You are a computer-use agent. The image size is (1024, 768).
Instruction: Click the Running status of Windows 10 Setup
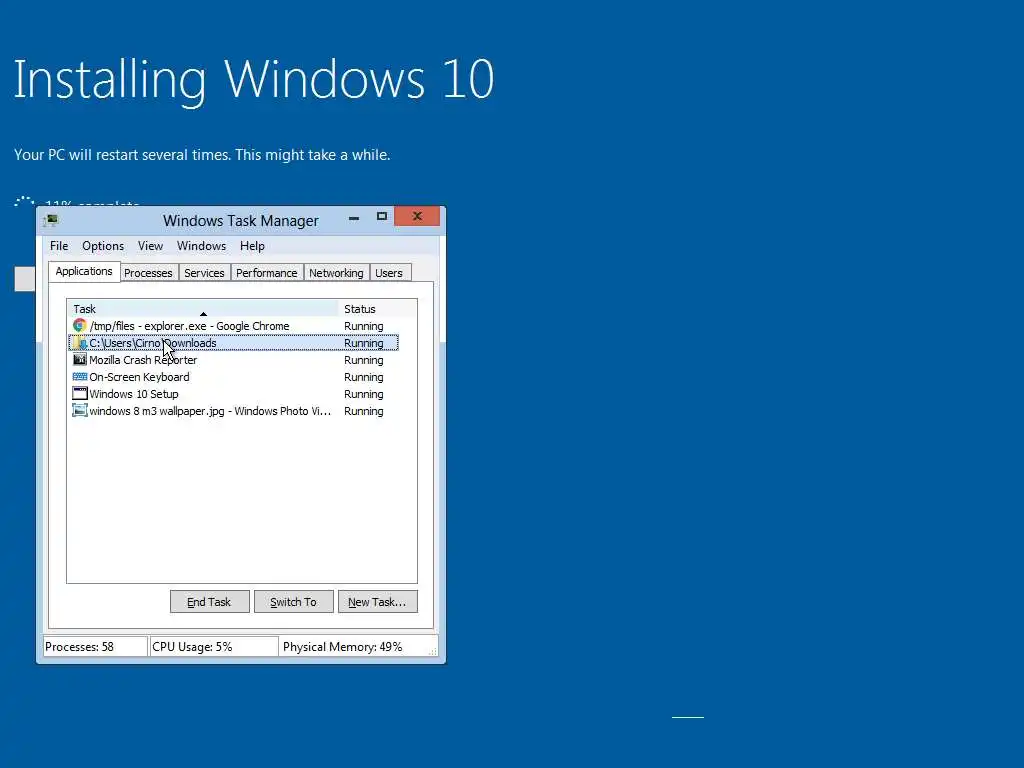tap(364, 394)
